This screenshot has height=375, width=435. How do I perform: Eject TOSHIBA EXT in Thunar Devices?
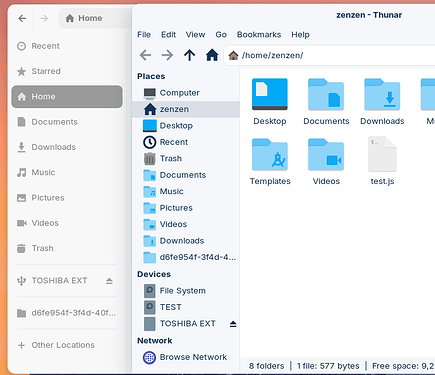(233, 324)
